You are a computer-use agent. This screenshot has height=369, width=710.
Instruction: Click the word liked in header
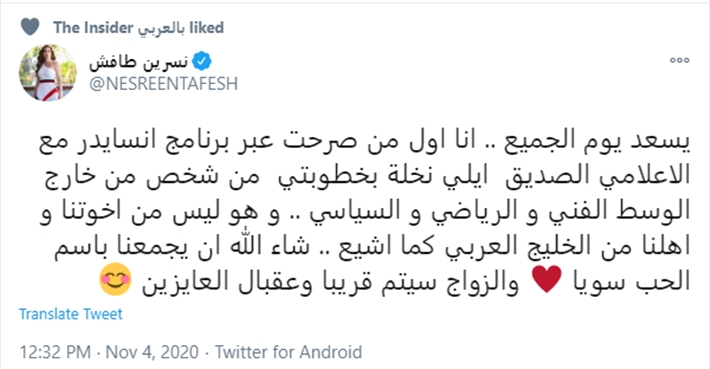(206, 28)
